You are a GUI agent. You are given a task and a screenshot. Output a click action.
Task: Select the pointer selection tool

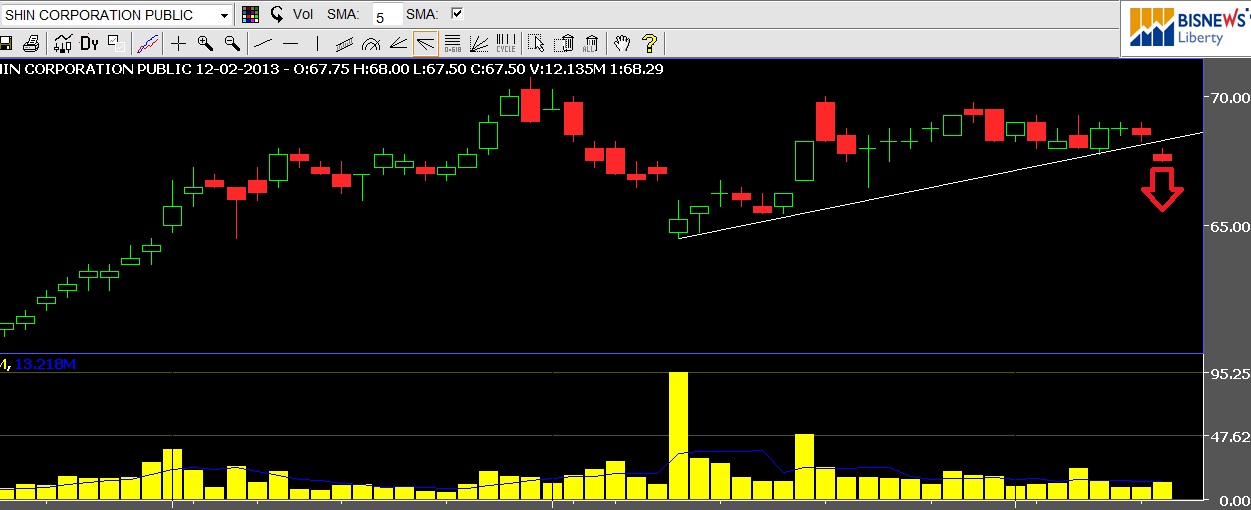pos(537,43)
